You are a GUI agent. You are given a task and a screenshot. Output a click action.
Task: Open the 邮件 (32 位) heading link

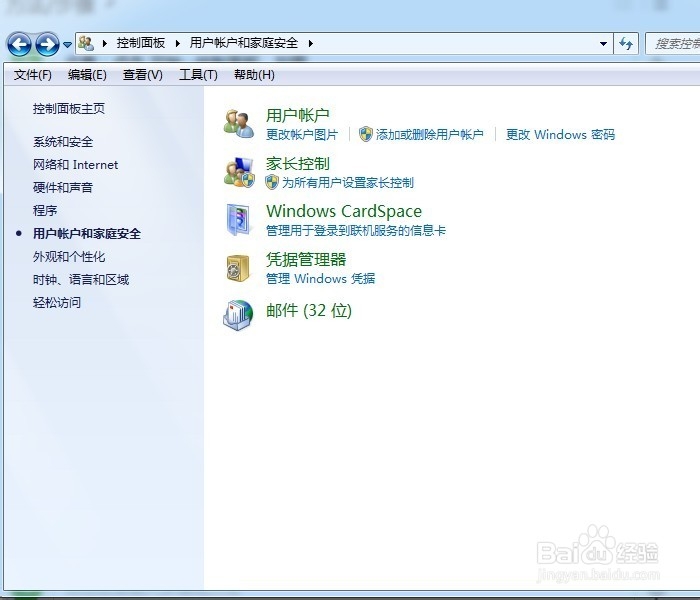[309, 310]
